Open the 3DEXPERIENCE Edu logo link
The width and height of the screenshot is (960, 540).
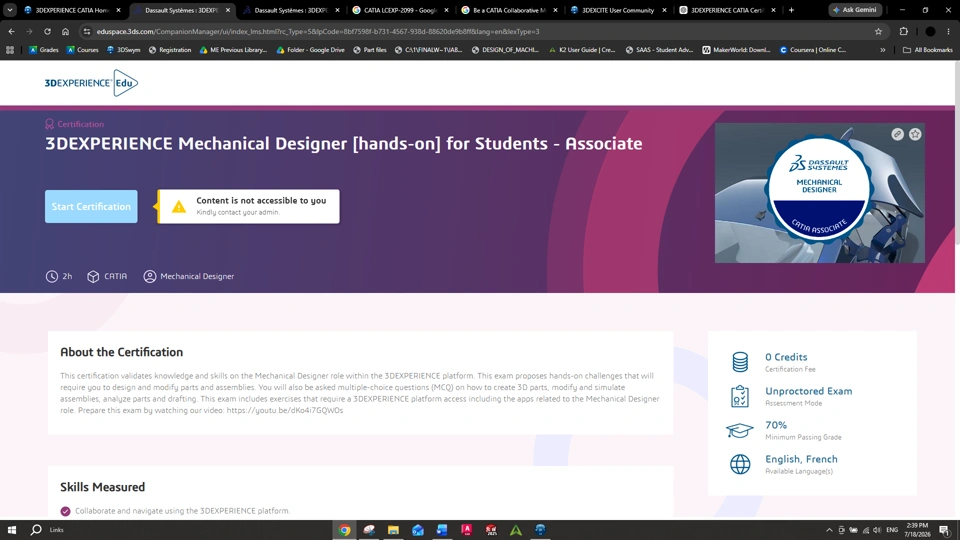point(91,83)
